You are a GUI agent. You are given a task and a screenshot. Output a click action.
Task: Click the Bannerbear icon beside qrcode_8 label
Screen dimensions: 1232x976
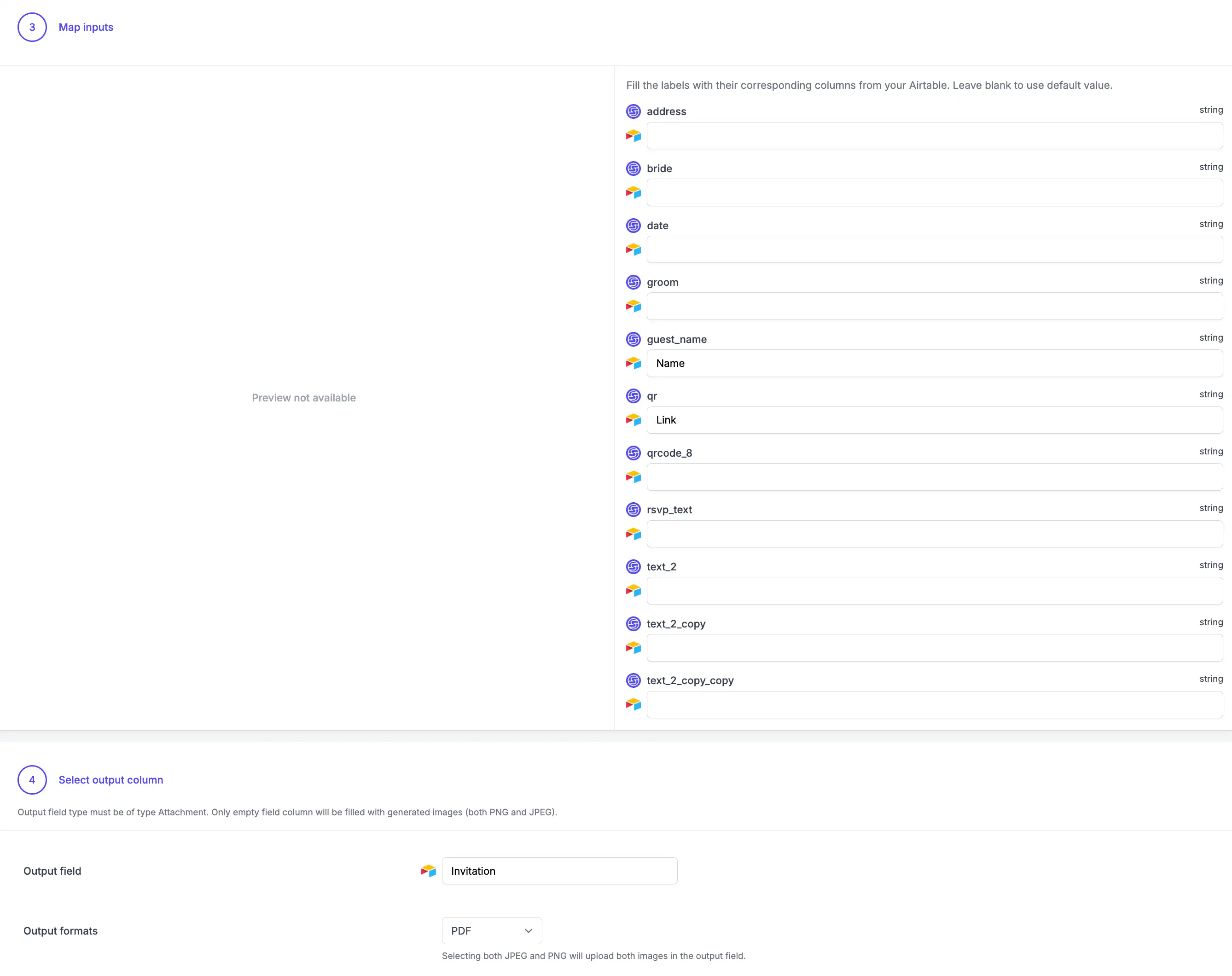coord(633,453)
